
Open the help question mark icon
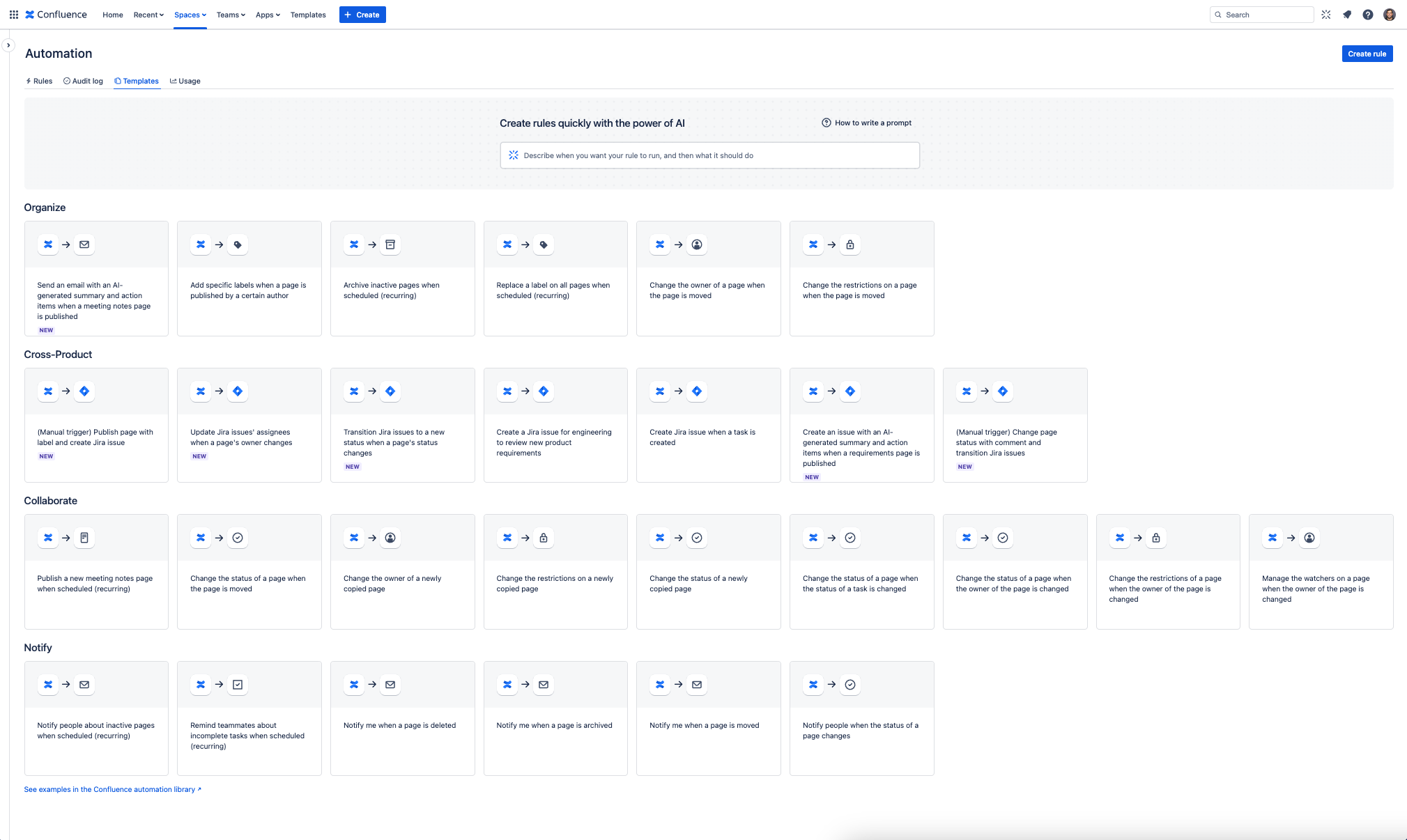coord(1368,15)
